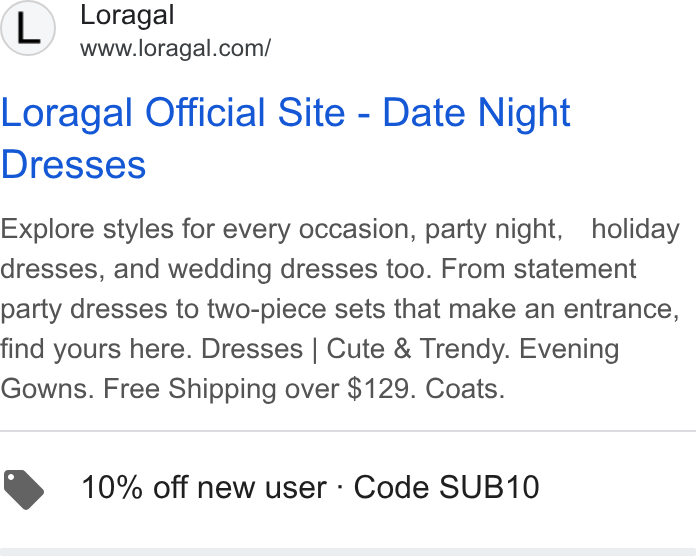The width and height of the screenshot is (696, 556).
Task: Click the "Loragal" site name above the URL
Action: point(127,16)
